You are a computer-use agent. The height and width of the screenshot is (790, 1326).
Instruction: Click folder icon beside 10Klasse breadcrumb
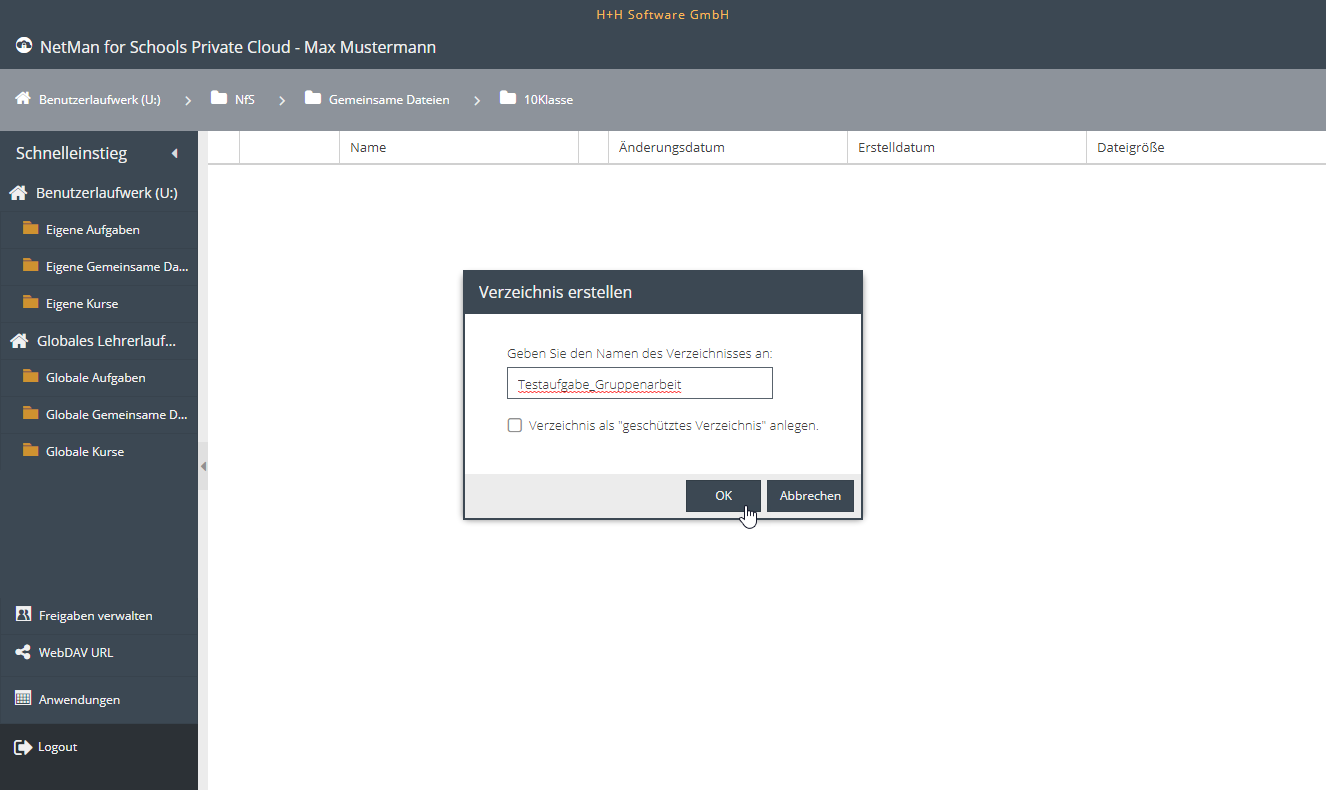[x=508, y=98]
